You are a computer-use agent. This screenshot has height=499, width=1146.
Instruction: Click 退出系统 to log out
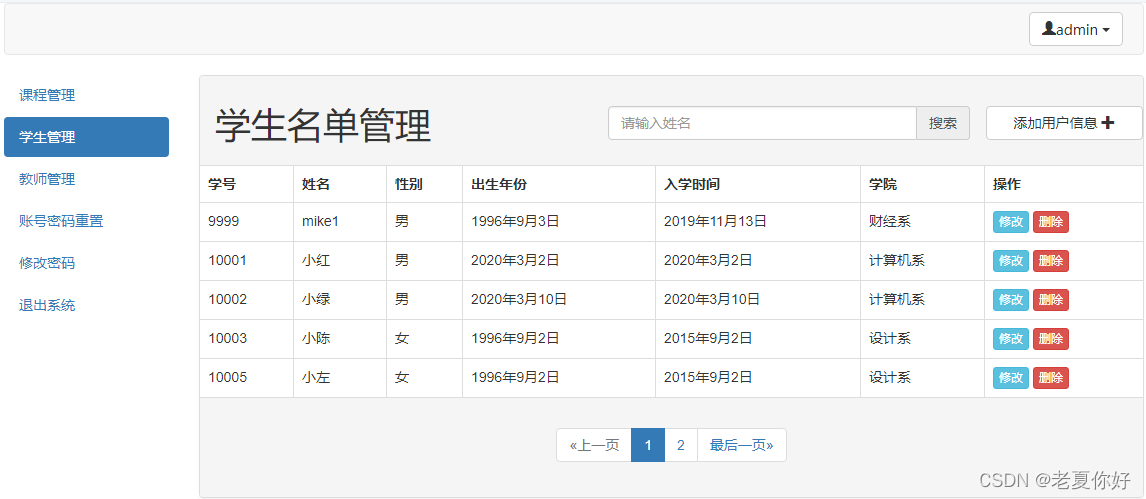[47, 305]
